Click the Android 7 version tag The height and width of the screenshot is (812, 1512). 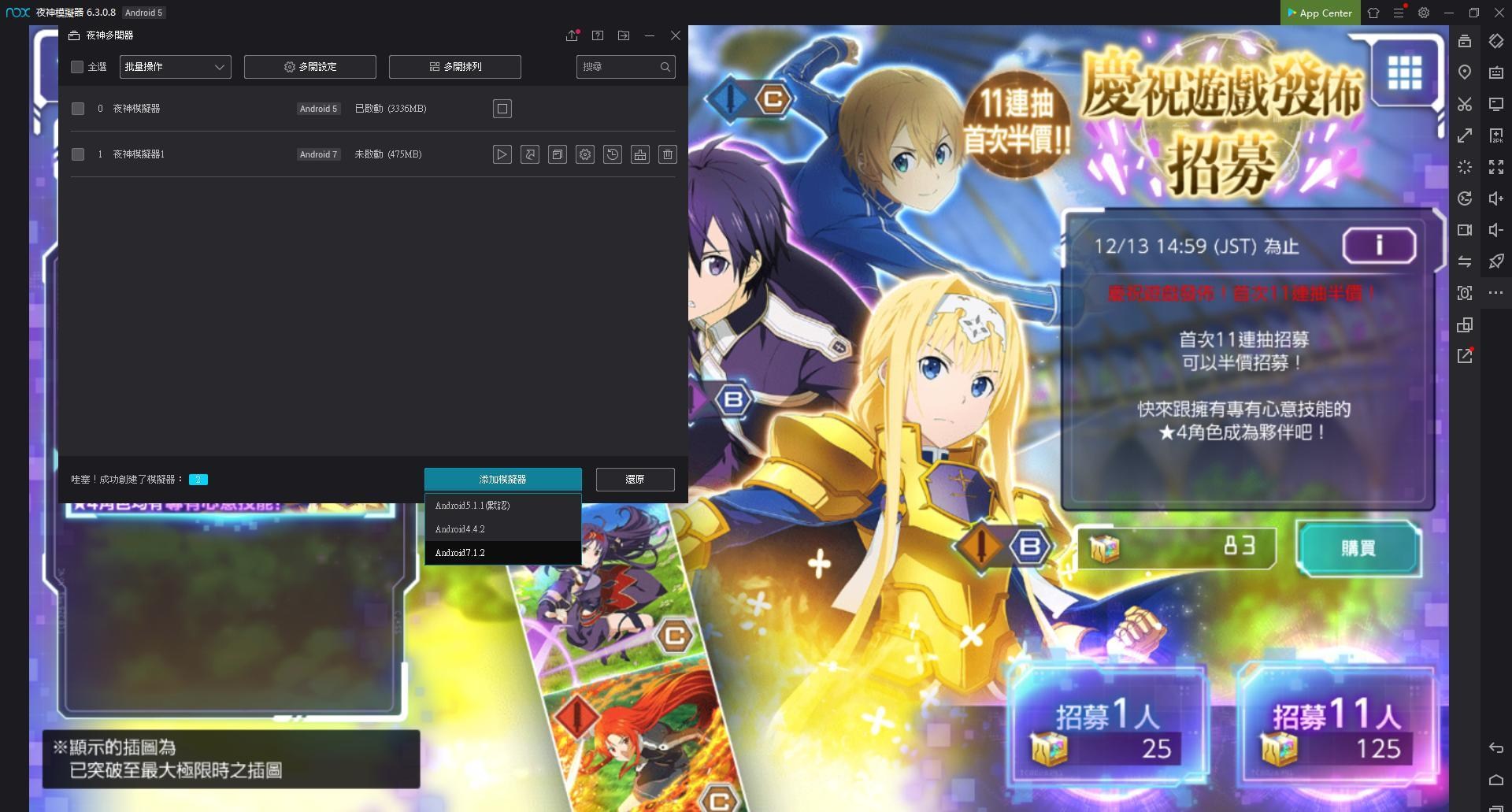(318, 154)
